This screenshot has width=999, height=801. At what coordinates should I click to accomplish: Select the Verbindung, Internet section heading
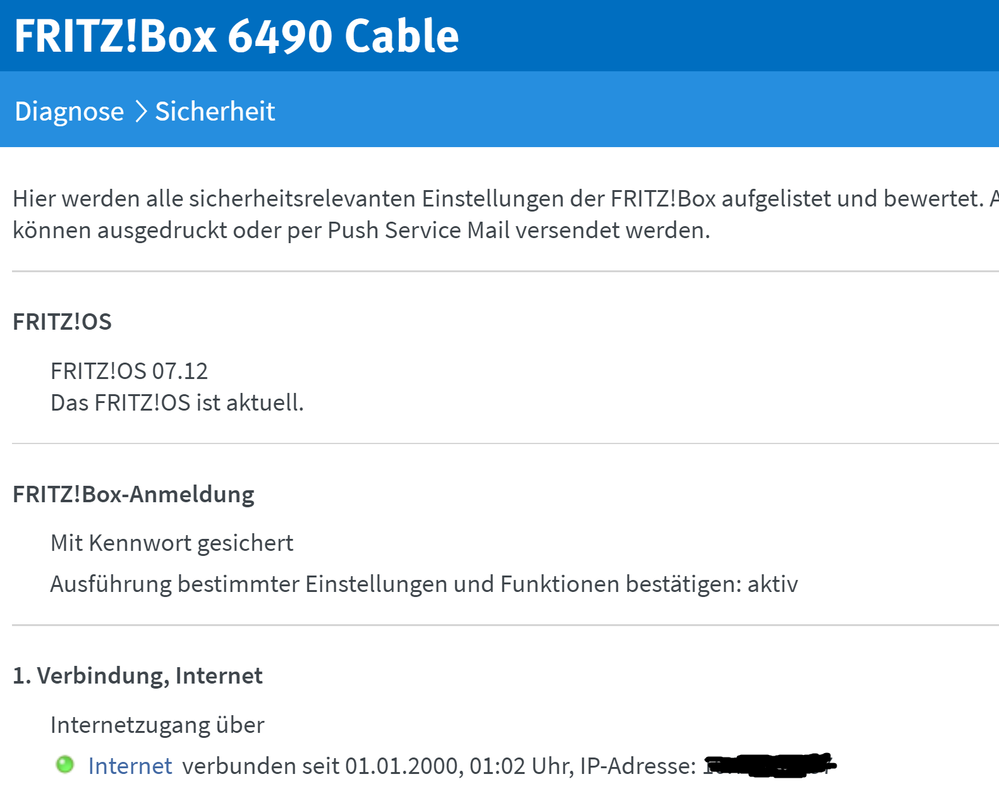tap(137, 676)
